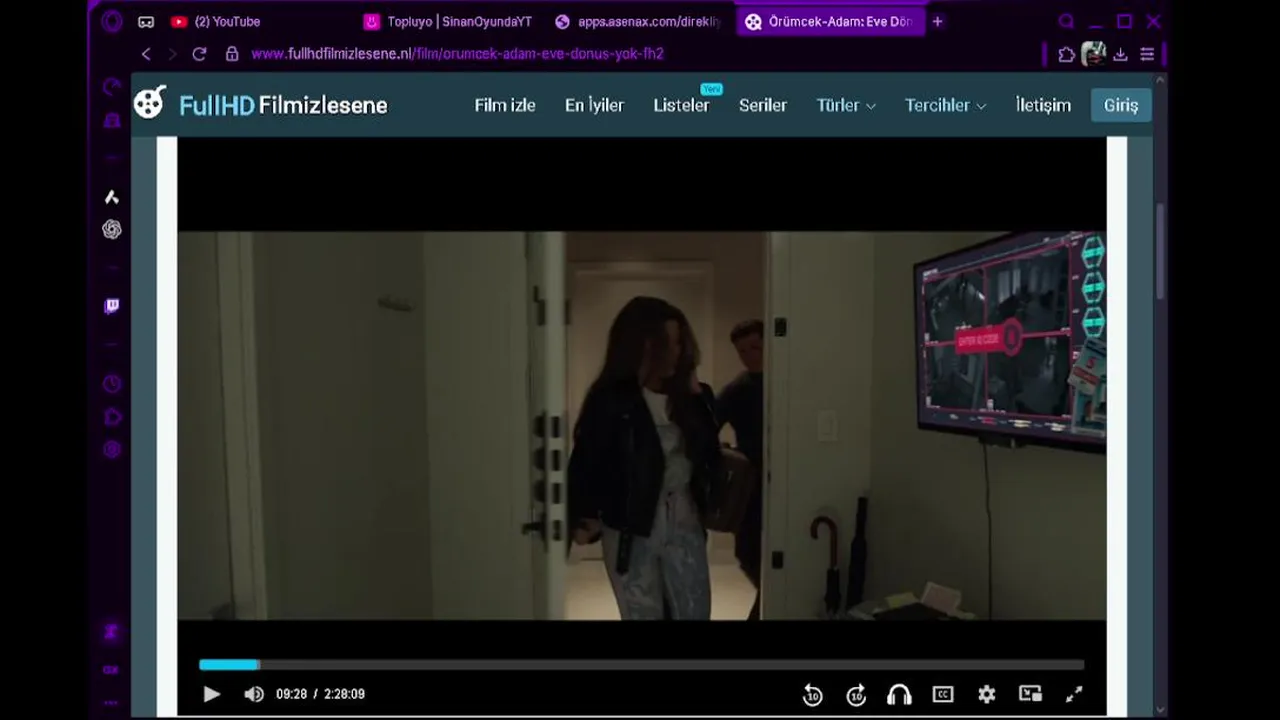Open the GX Corner gamepad tab
Screen dimensions: 1280x720
[146, 21]
